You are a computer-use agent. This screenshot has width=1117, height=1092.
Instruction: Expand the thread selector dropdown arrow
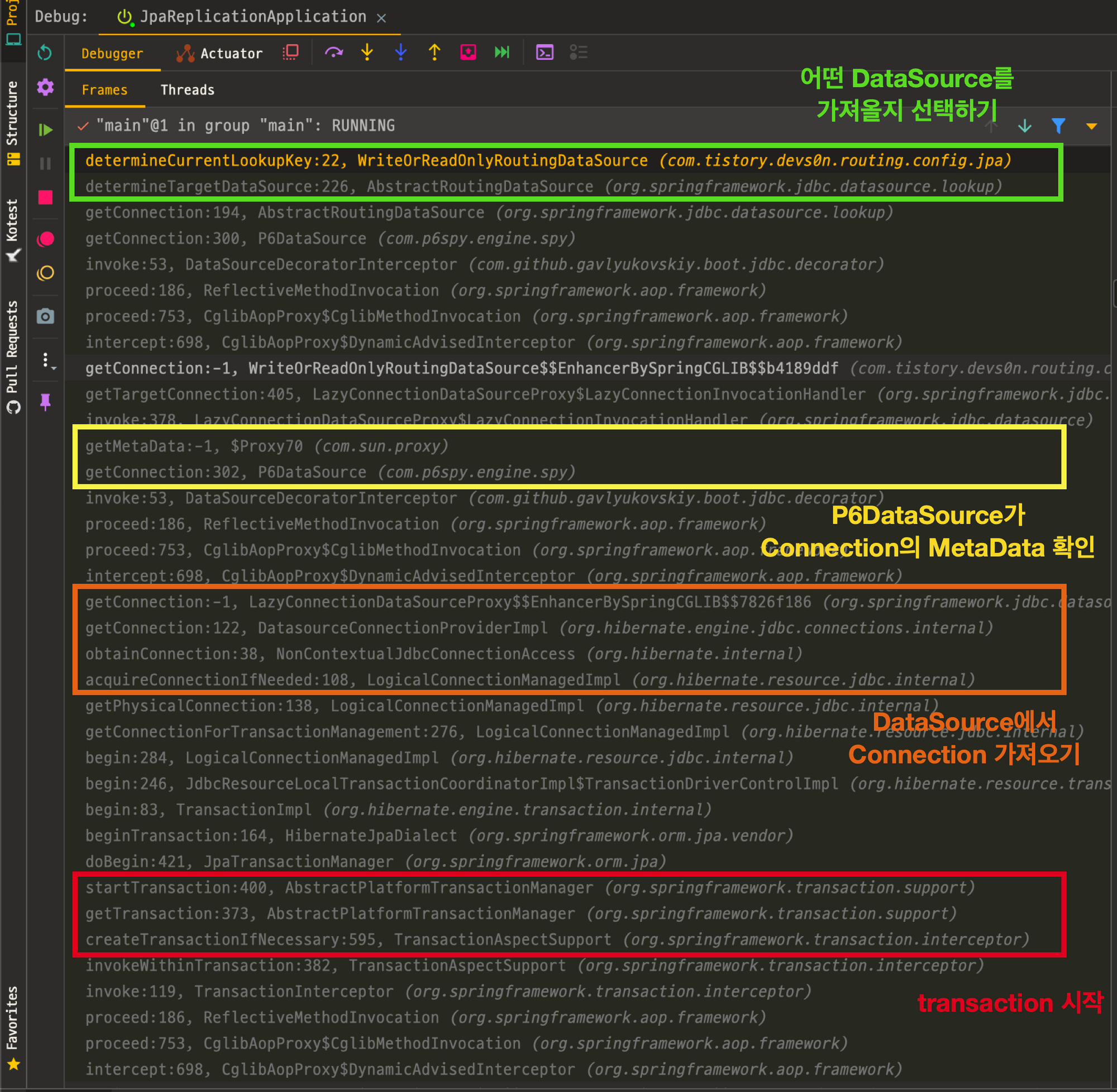pos(1091,126)
